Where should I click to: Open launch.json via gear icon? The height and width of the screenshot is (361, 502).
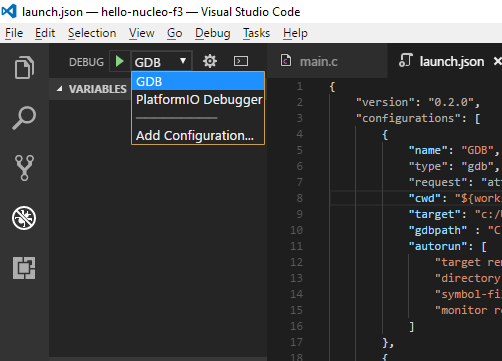[210, 61]
